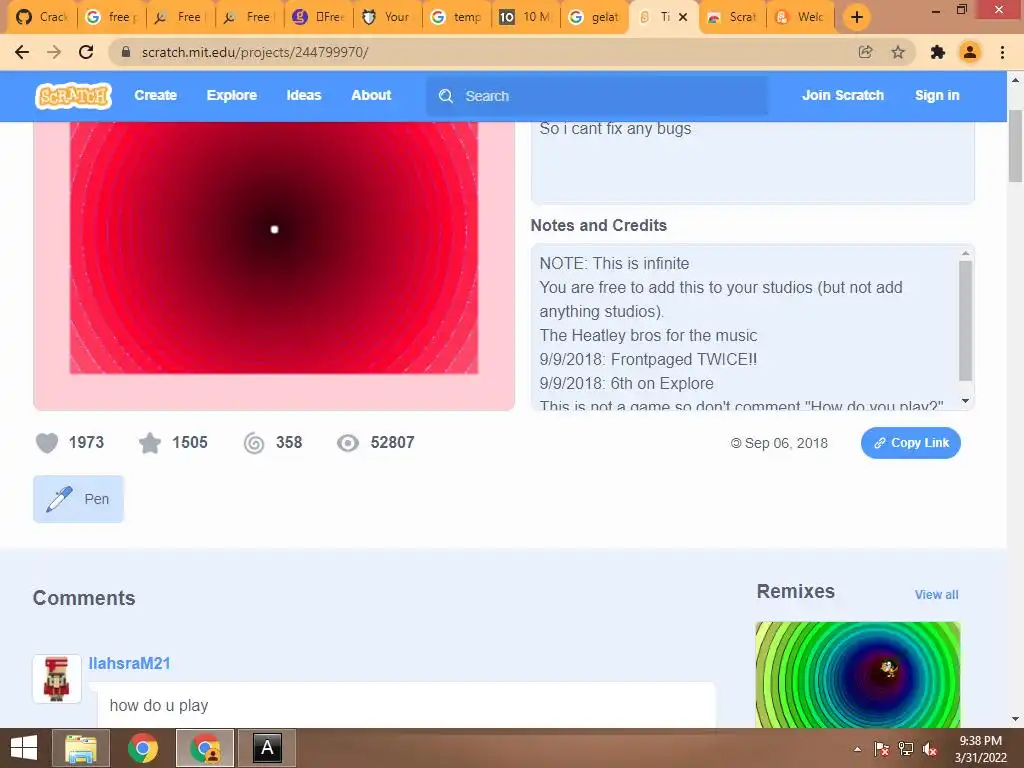Click the address bar URL
The image size is (1024, 768).
click(x=255, y=52)
